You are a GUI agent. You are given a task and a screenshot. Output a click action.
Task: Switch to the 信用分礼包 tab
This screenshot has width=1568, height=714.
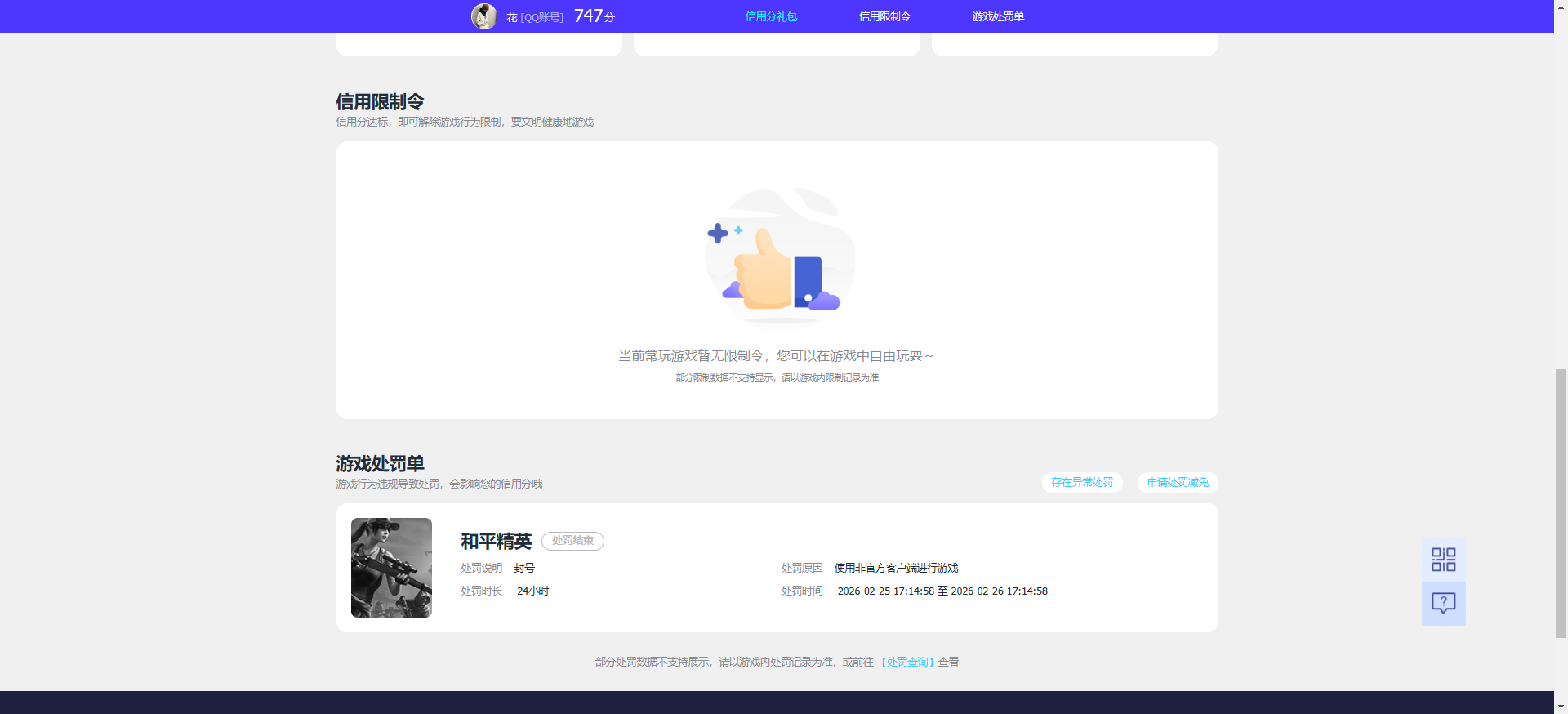tap(771, 16)
